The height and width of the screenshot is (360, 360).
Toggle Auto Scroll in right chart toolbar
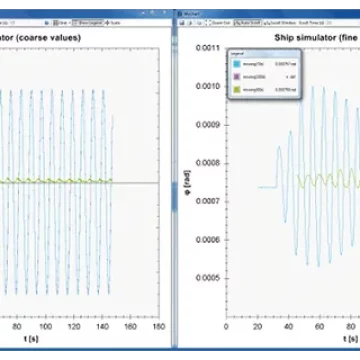click(247, 23)
